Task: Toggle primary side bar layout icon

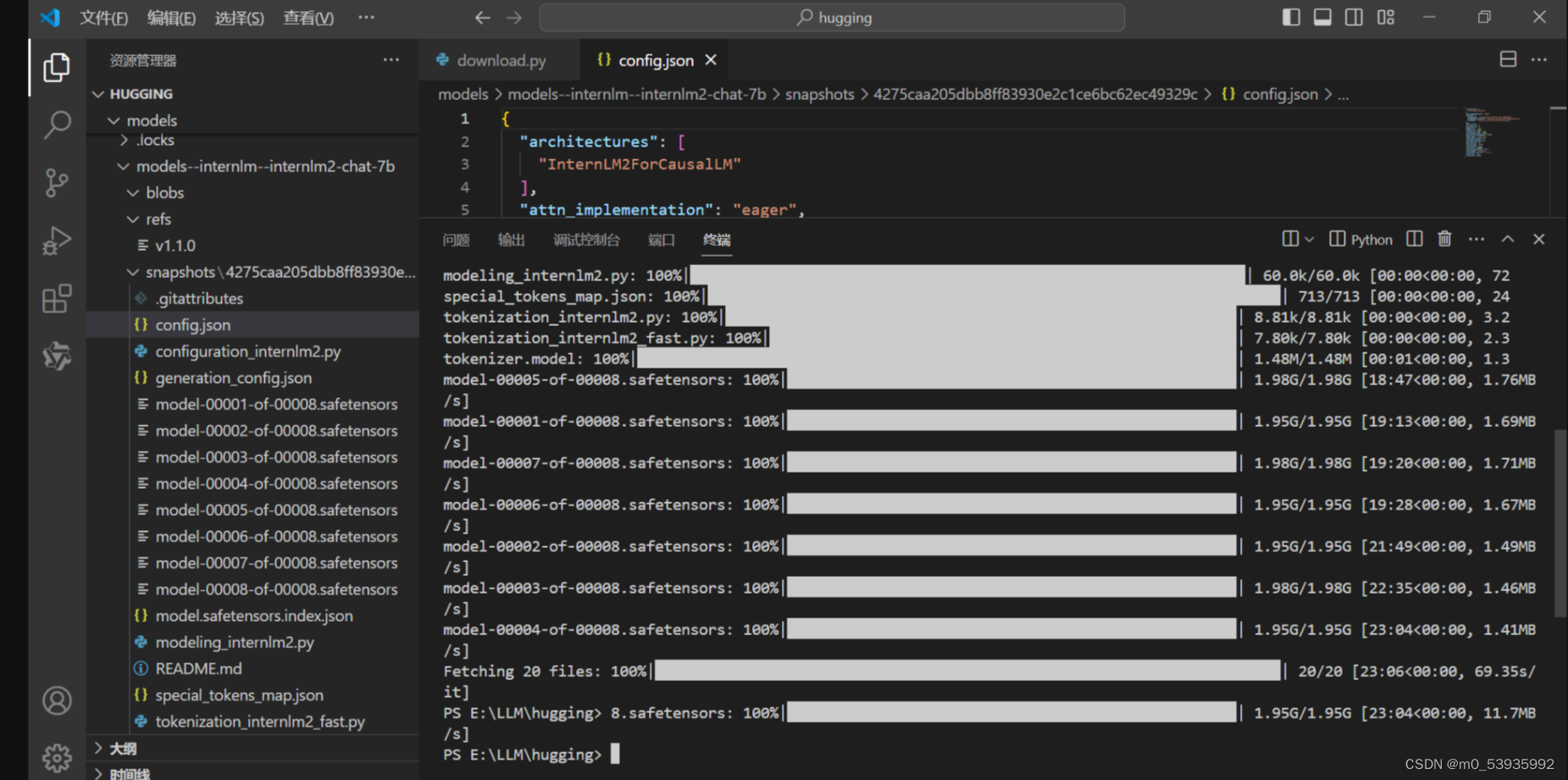Action: tap(1291, 17)
